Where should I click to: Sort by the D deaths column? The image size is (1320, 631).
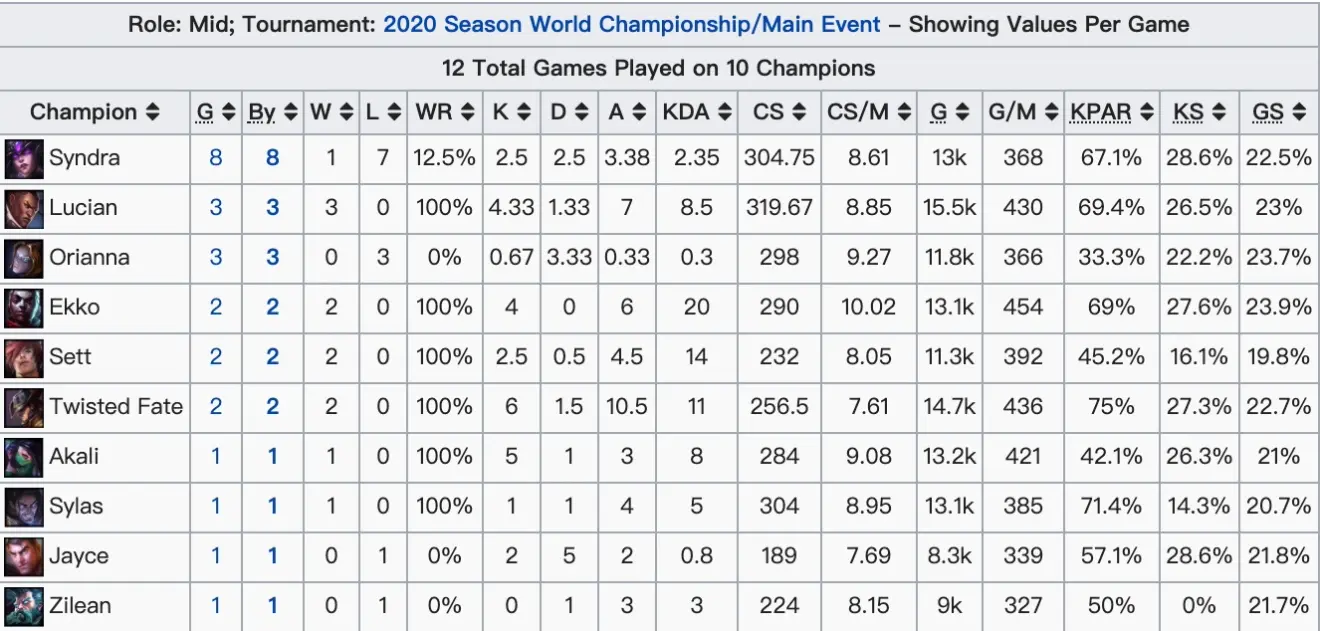pos(569,112)
